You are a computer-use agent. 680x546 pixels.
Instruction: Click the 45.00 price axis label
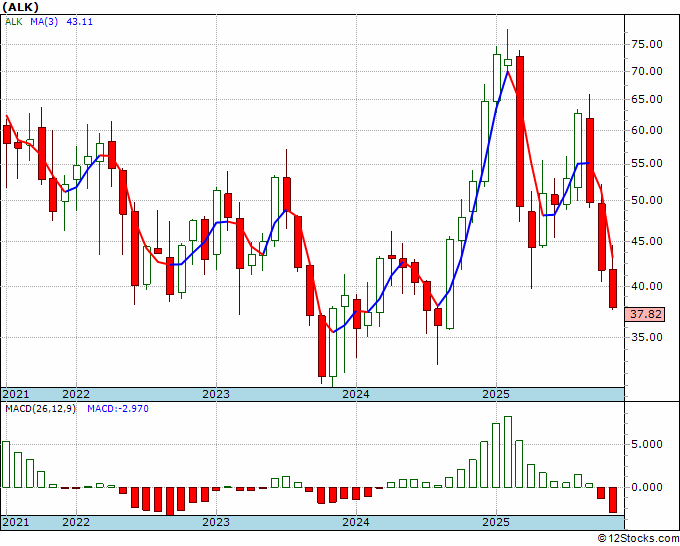click(647, 241)
